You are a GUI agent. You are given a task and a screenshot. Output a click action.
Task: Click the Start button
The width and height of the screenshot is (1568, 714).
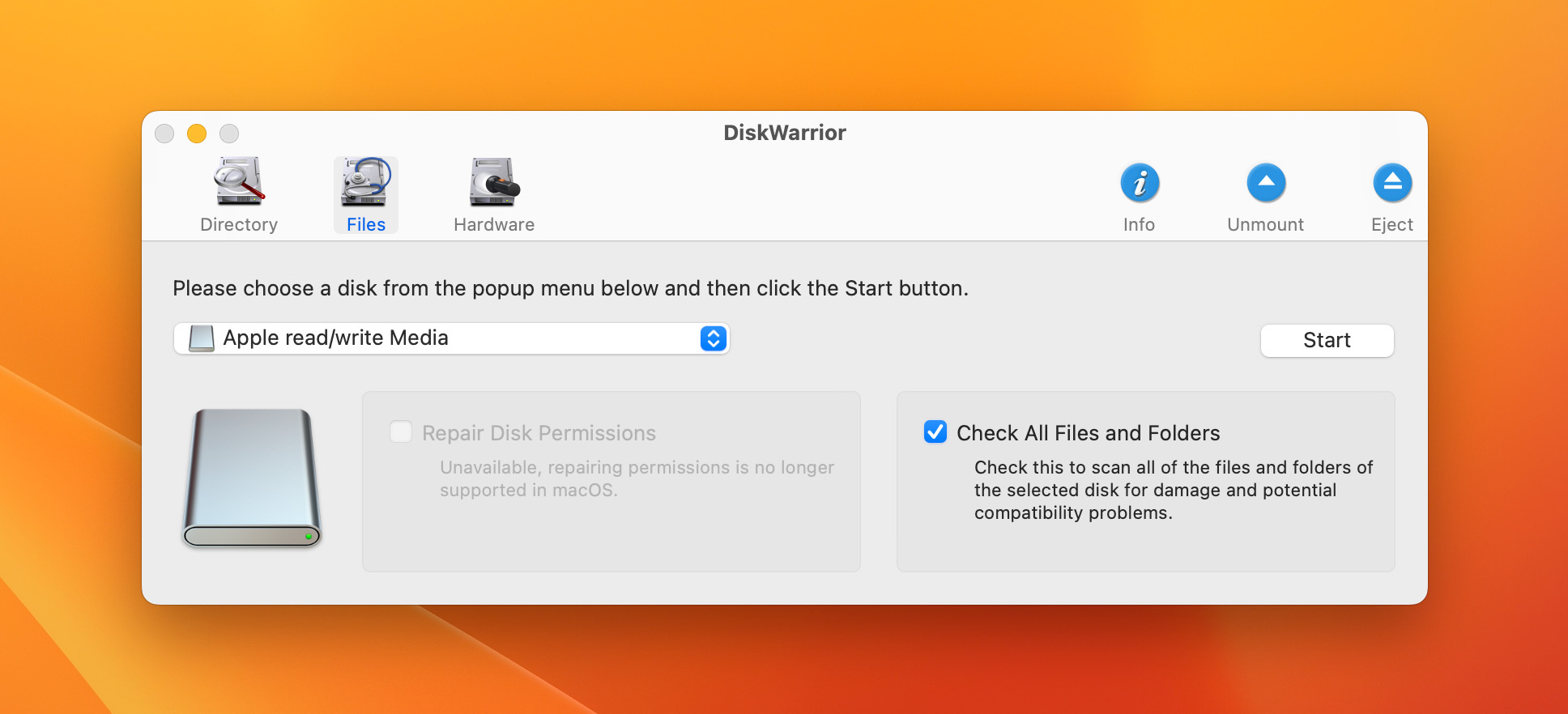[1327, 340]
